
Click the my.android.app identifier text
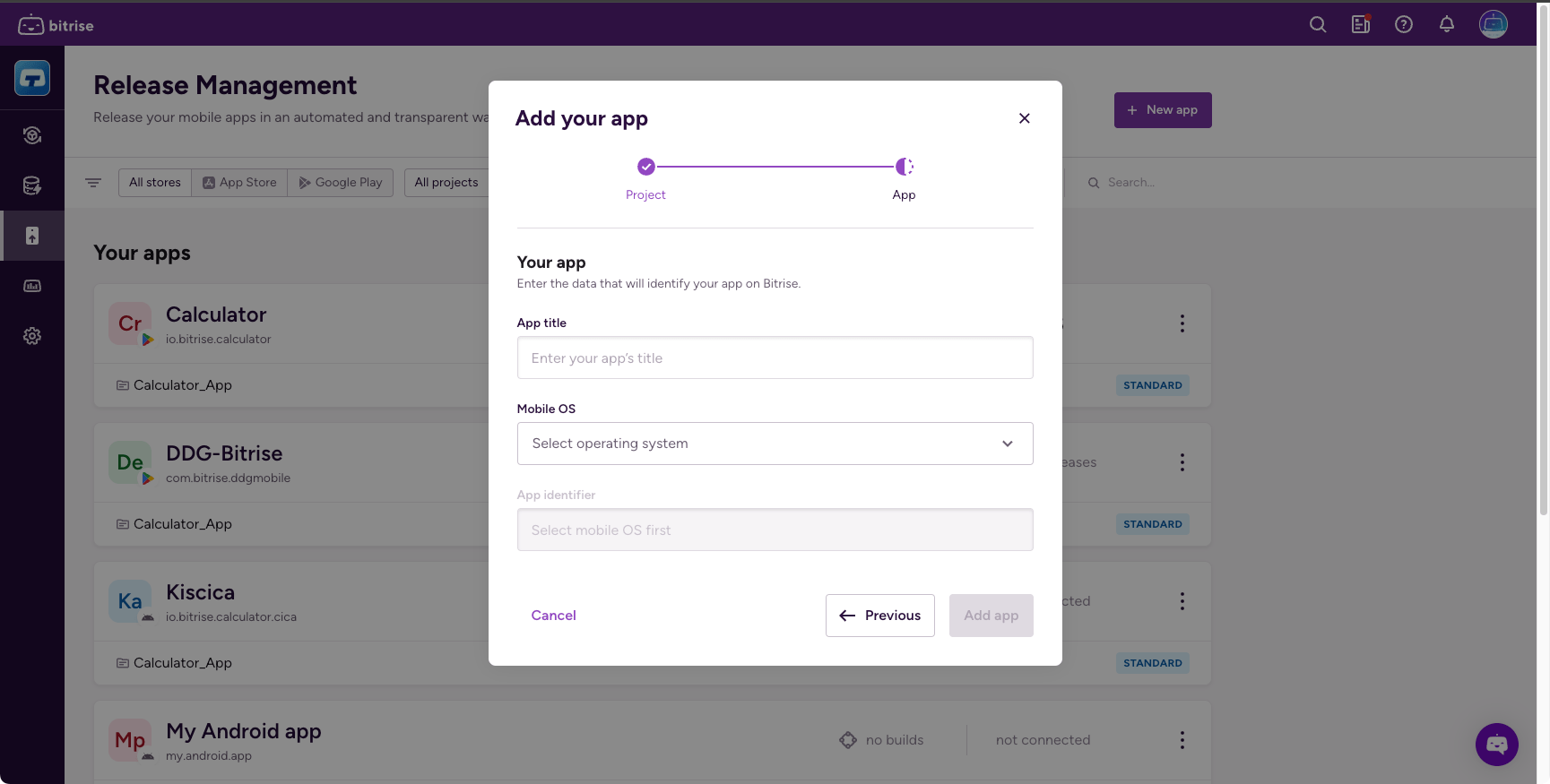[209, 756]
